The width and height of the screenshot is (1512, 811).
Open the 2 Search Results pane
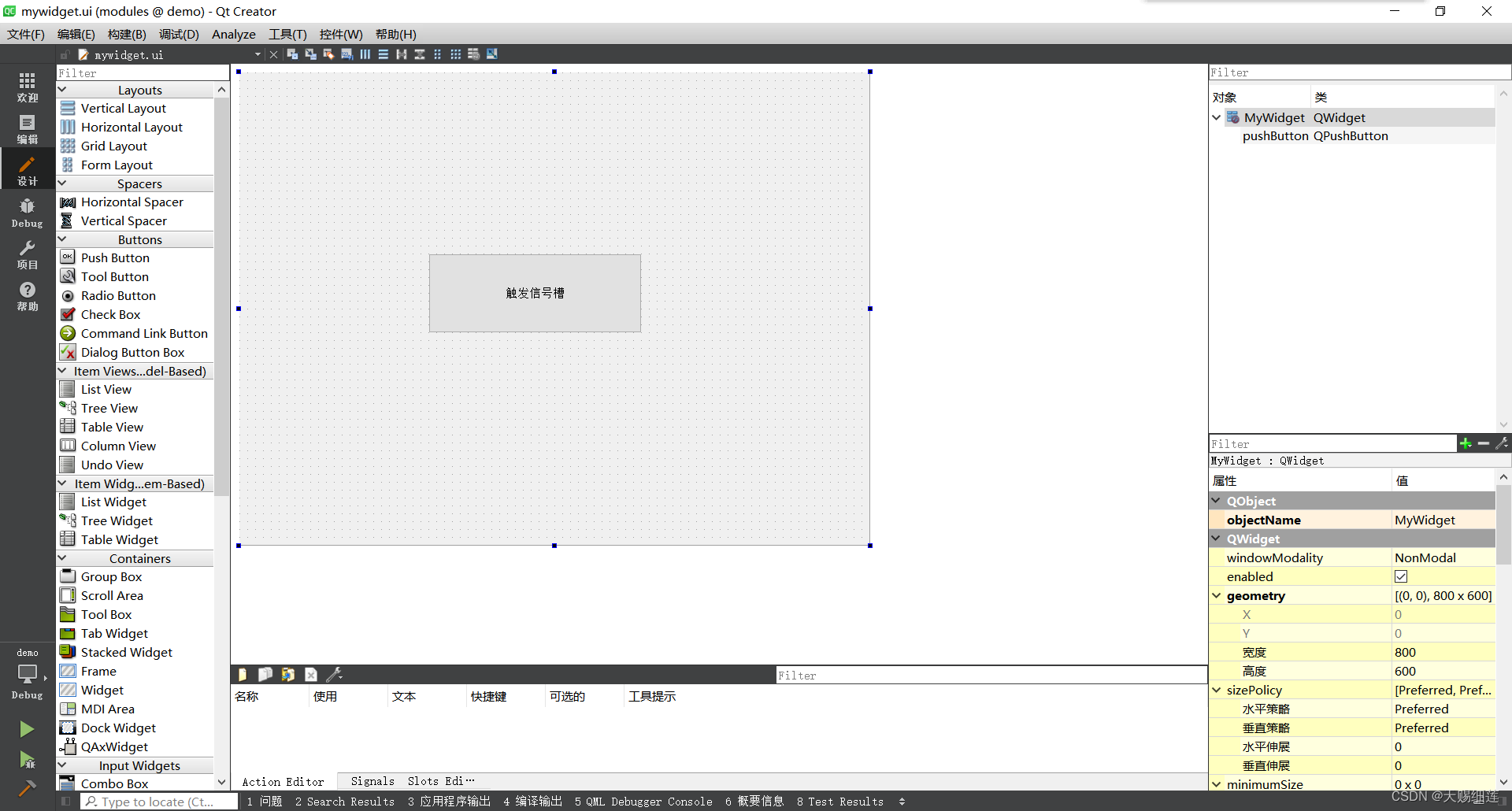click(x=345, y=802)
